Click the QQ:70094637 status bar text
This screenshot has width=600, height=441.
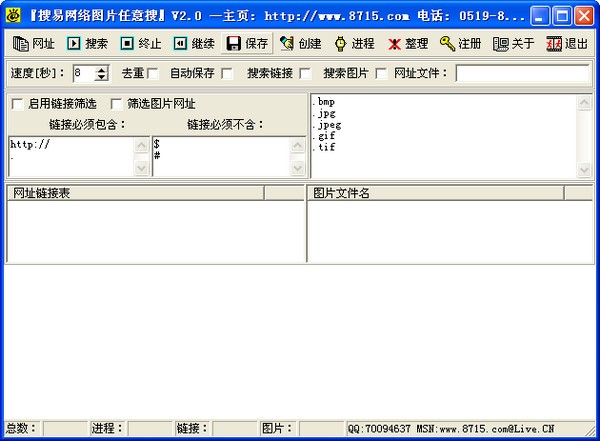[x=379, y=429]
